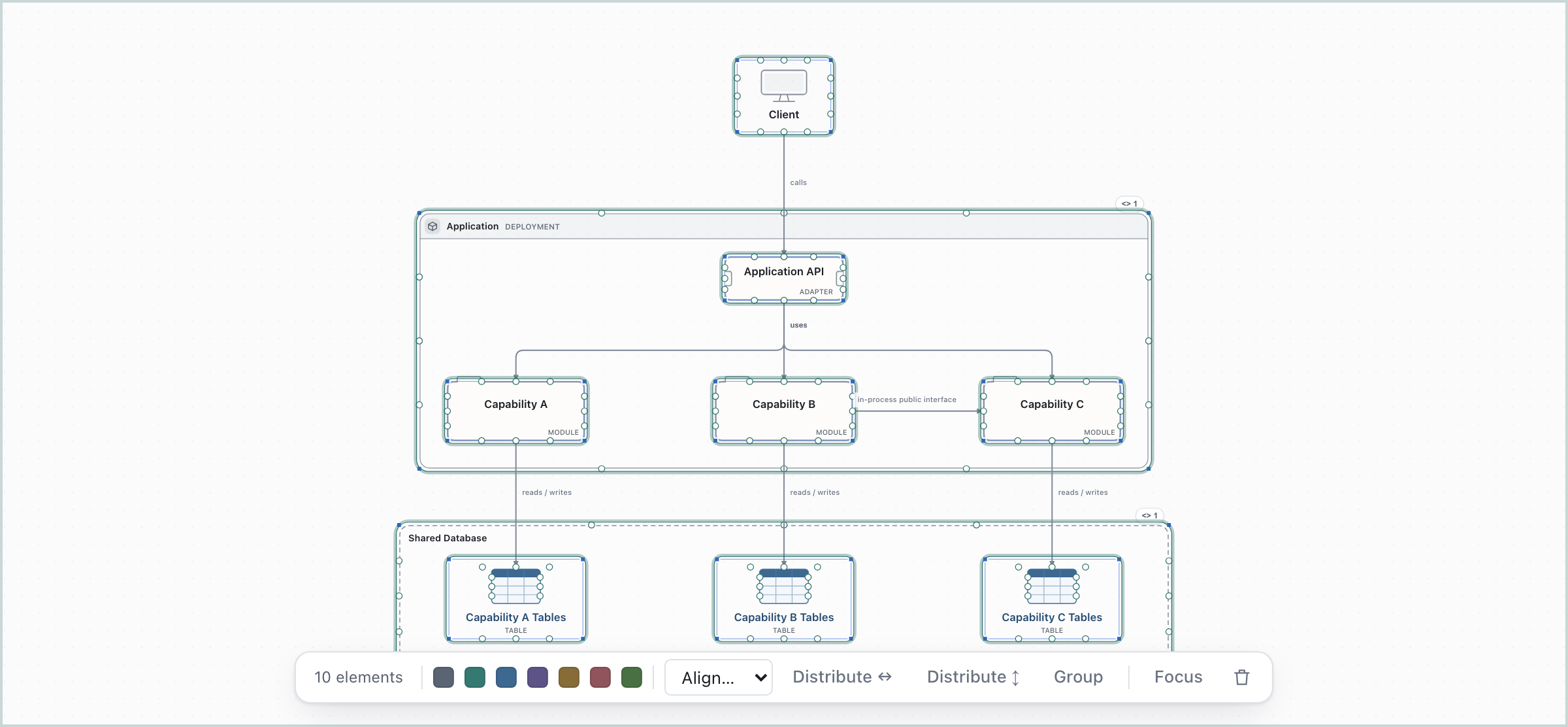Select the Application API adapter node

pyautogui.click(x=784, y=279)
